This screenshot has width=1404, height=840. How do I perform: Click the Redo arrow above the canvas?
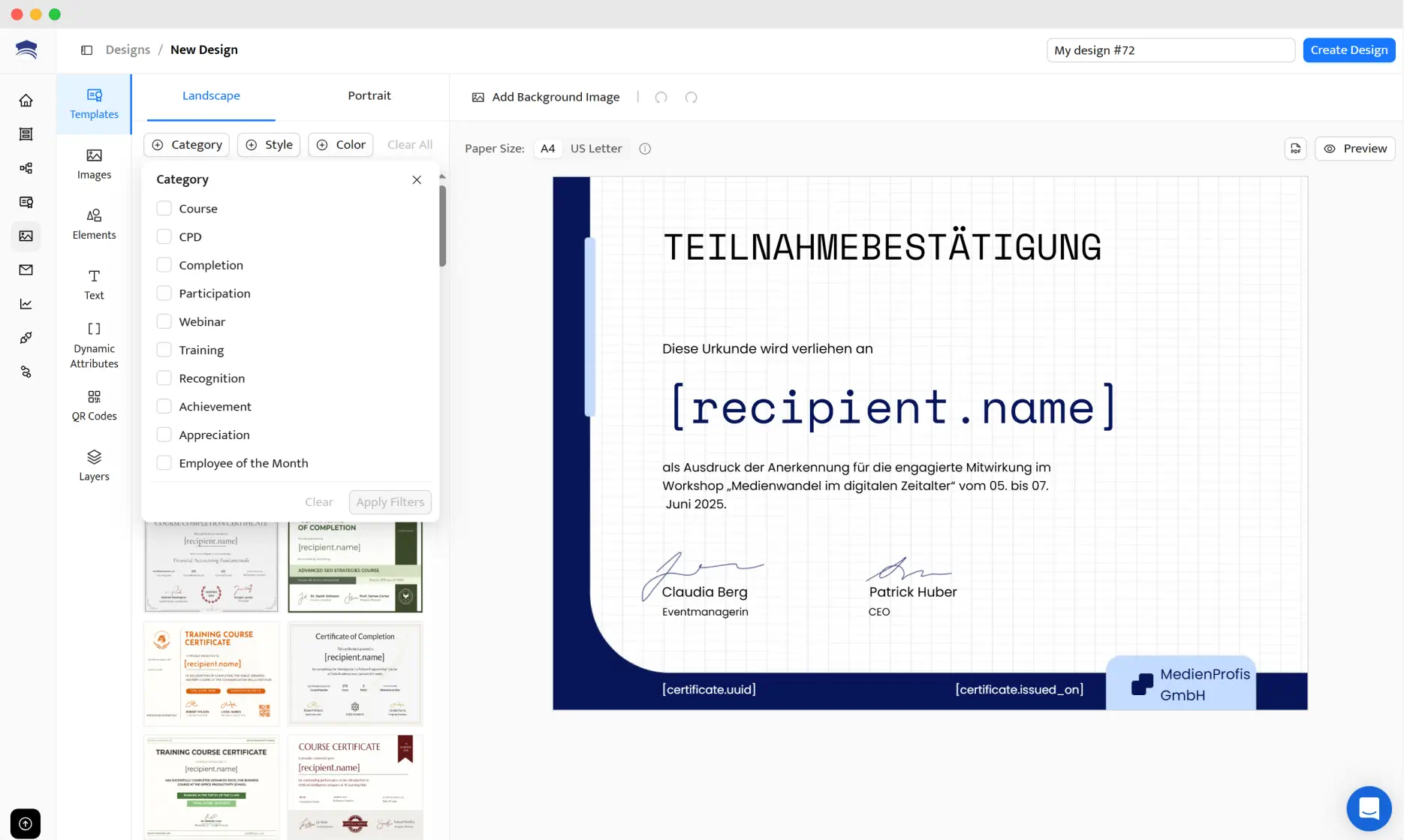[x=691, y=97]
